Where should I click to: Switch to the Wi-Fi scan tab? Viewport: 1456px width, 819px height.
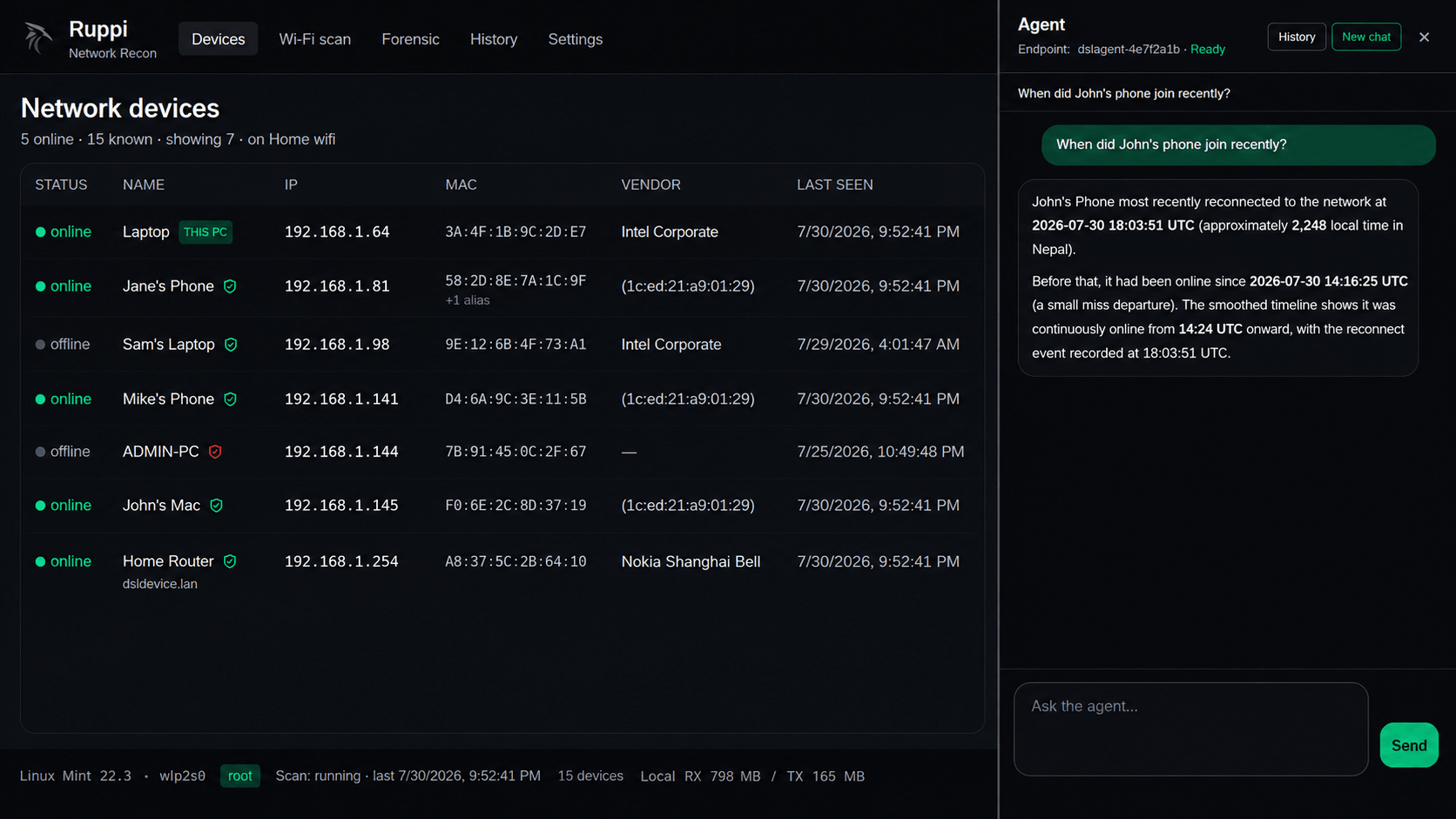(x=314, y=39)
